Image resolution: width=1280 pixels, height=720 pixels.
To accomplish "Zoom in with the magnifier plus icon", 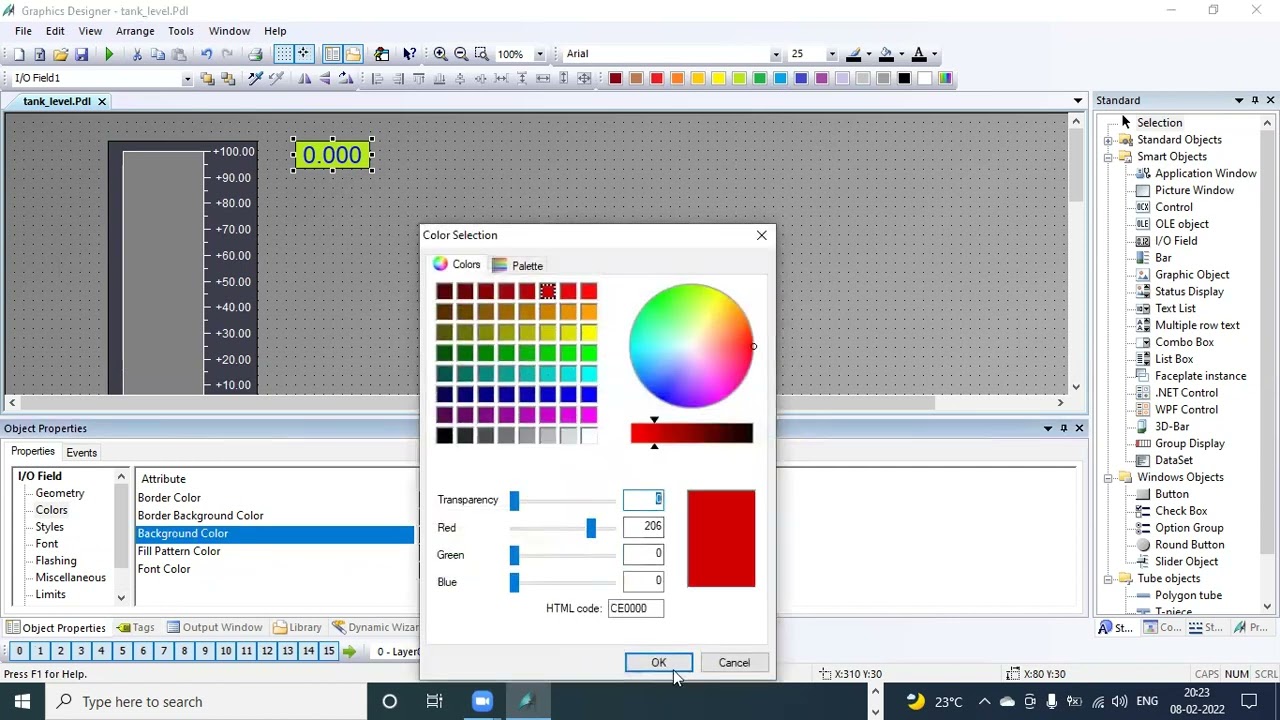I will click(440, 54).
